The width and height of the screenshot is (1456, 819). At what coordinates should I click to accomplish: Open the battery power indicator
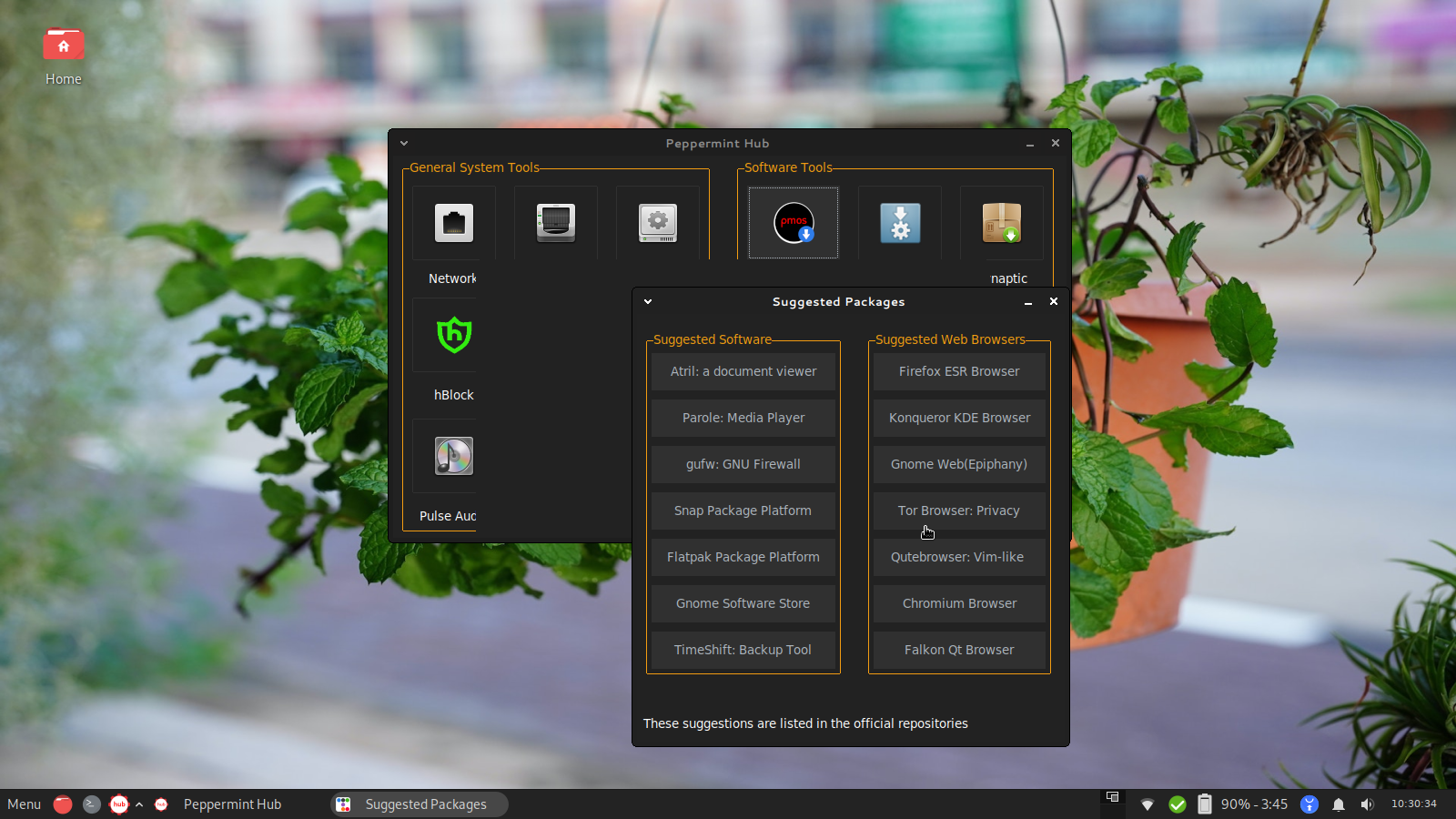pyautogui.click(x=1205, y=804)
